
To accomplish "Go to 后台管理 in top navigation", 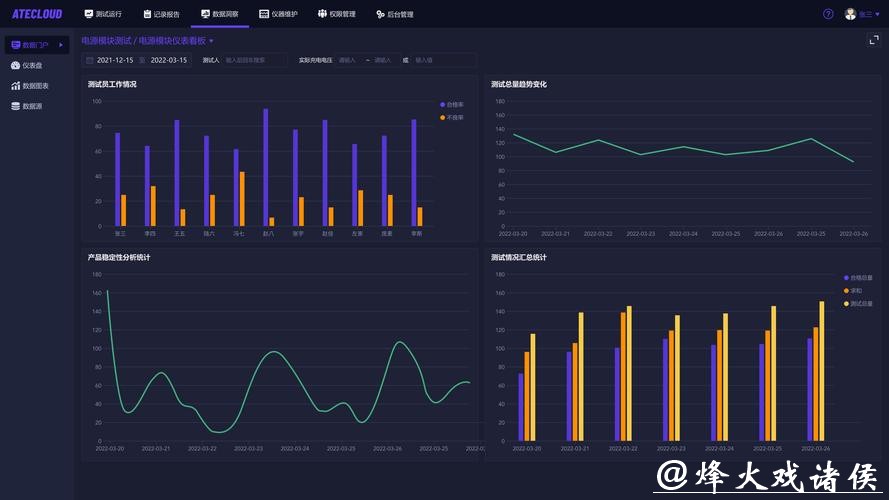I will (x=395, y=14).
